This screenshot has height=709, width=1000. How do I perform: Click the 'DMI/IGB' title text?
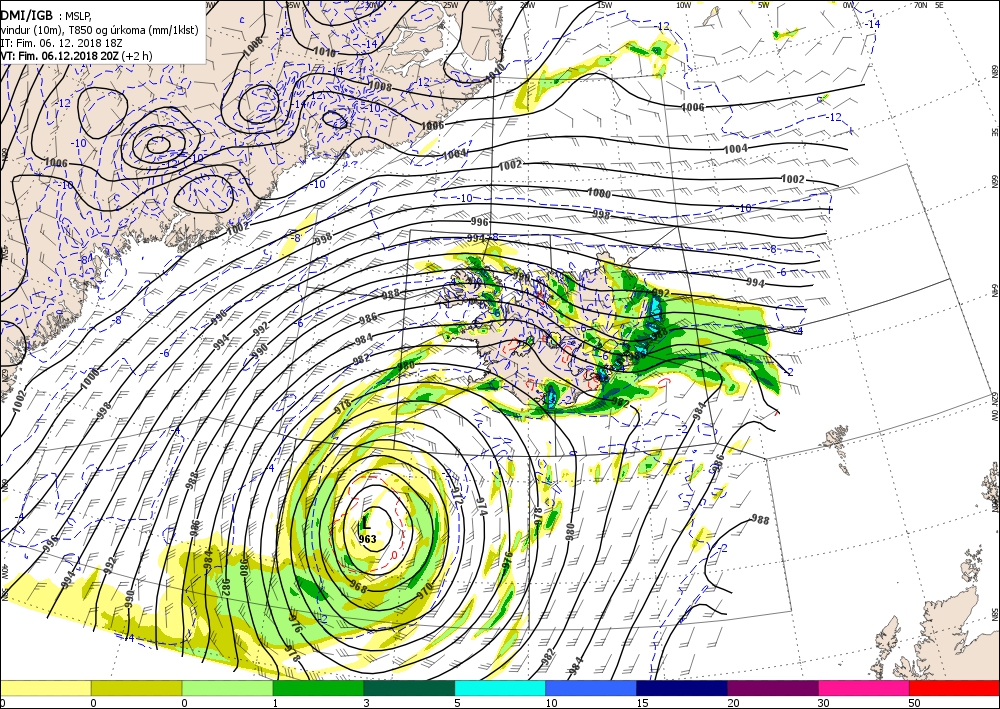[27, 16]
